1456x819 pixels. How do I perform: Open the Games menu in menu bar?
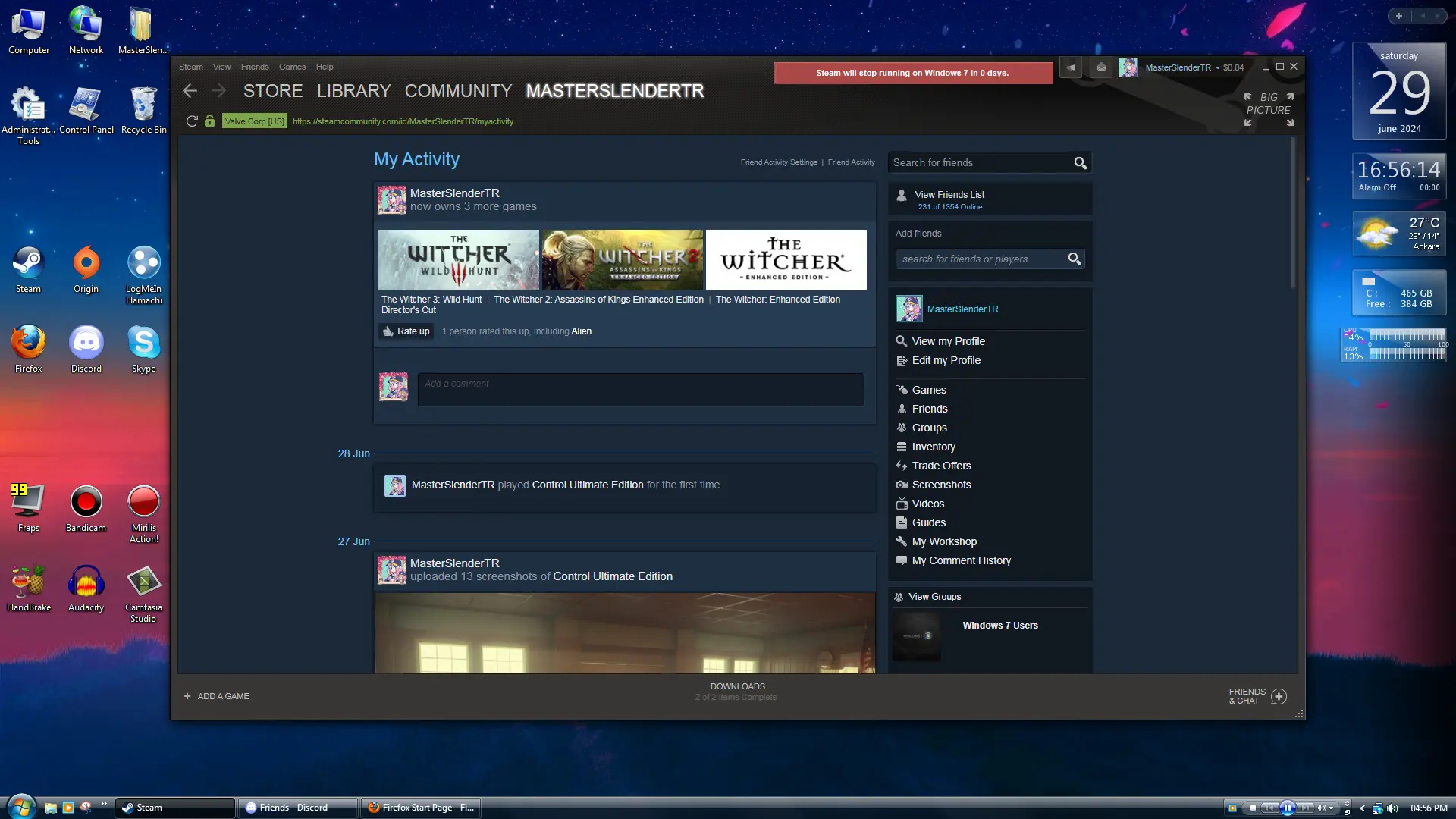292,67
